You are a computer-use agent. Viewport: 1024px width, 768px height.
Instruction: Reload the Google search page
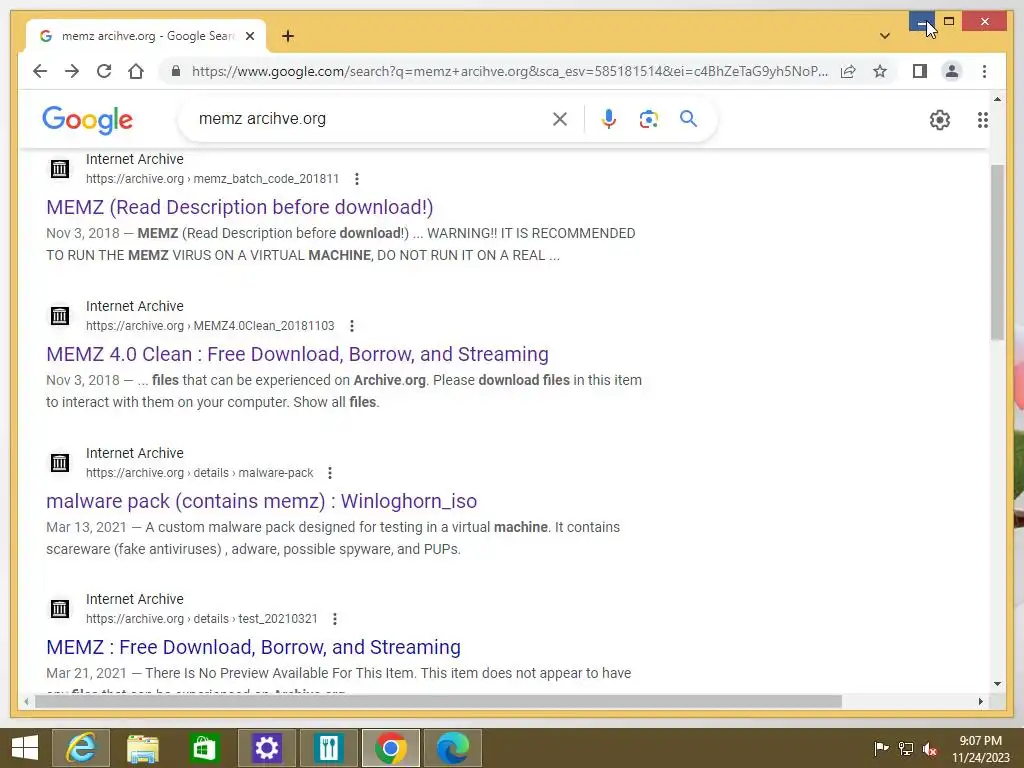point(104,71)
